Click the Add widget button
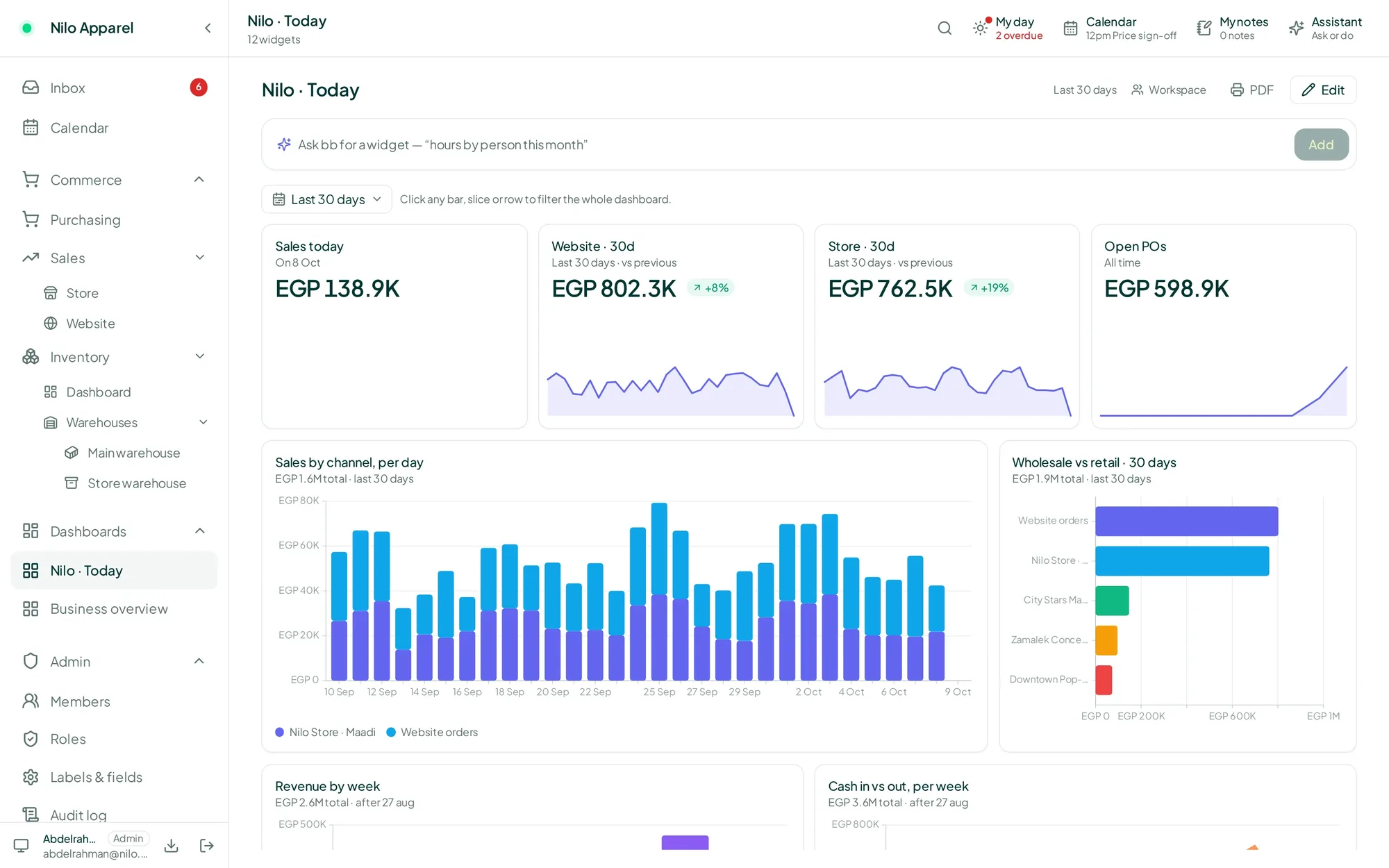This screenshot has width=1389, height=868. [1321, 144]
